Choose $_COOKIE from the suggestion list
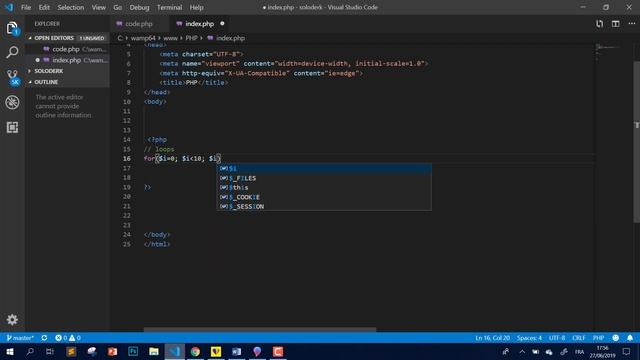Viewport: 640px width, 360px height. click(324, 197)
